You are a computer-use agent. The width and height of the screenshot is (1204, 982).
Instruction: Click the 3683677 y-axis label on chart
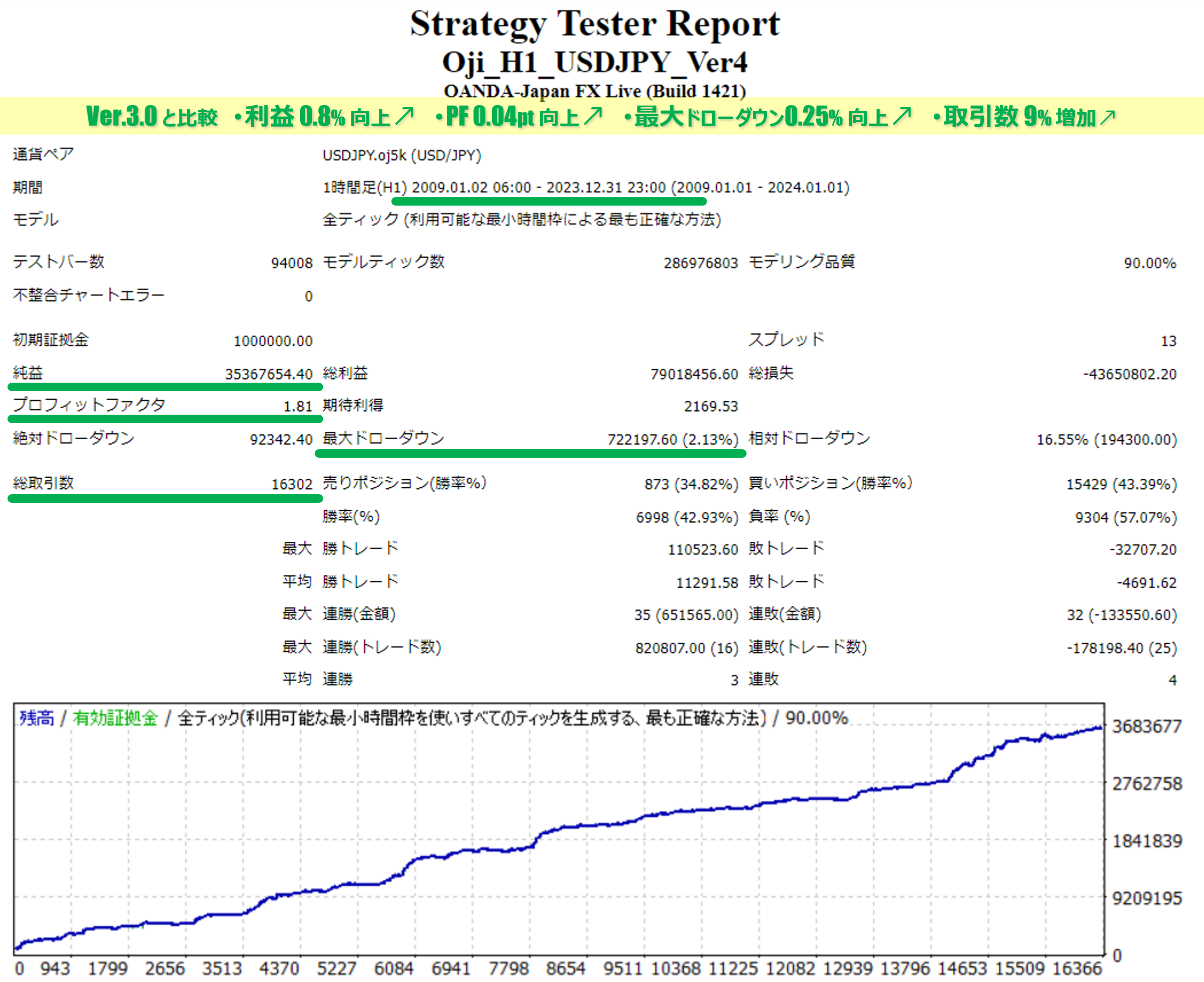1147,726
